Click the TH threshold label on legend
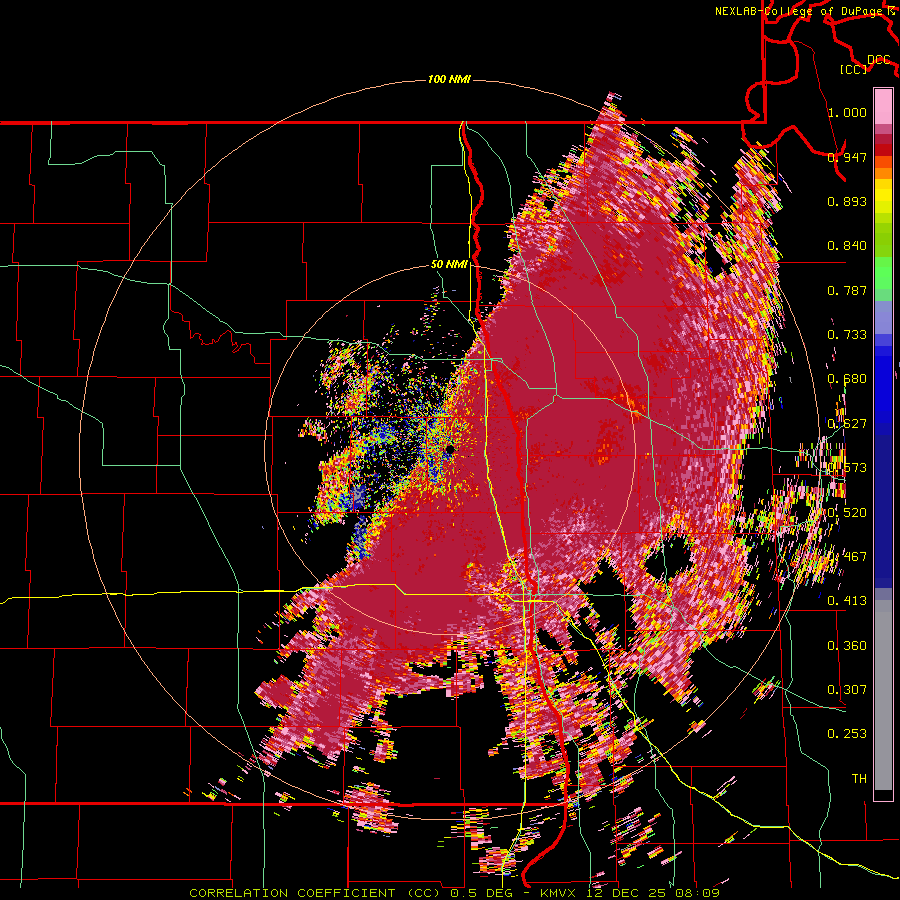900x900 pixels. click(859, 779)
